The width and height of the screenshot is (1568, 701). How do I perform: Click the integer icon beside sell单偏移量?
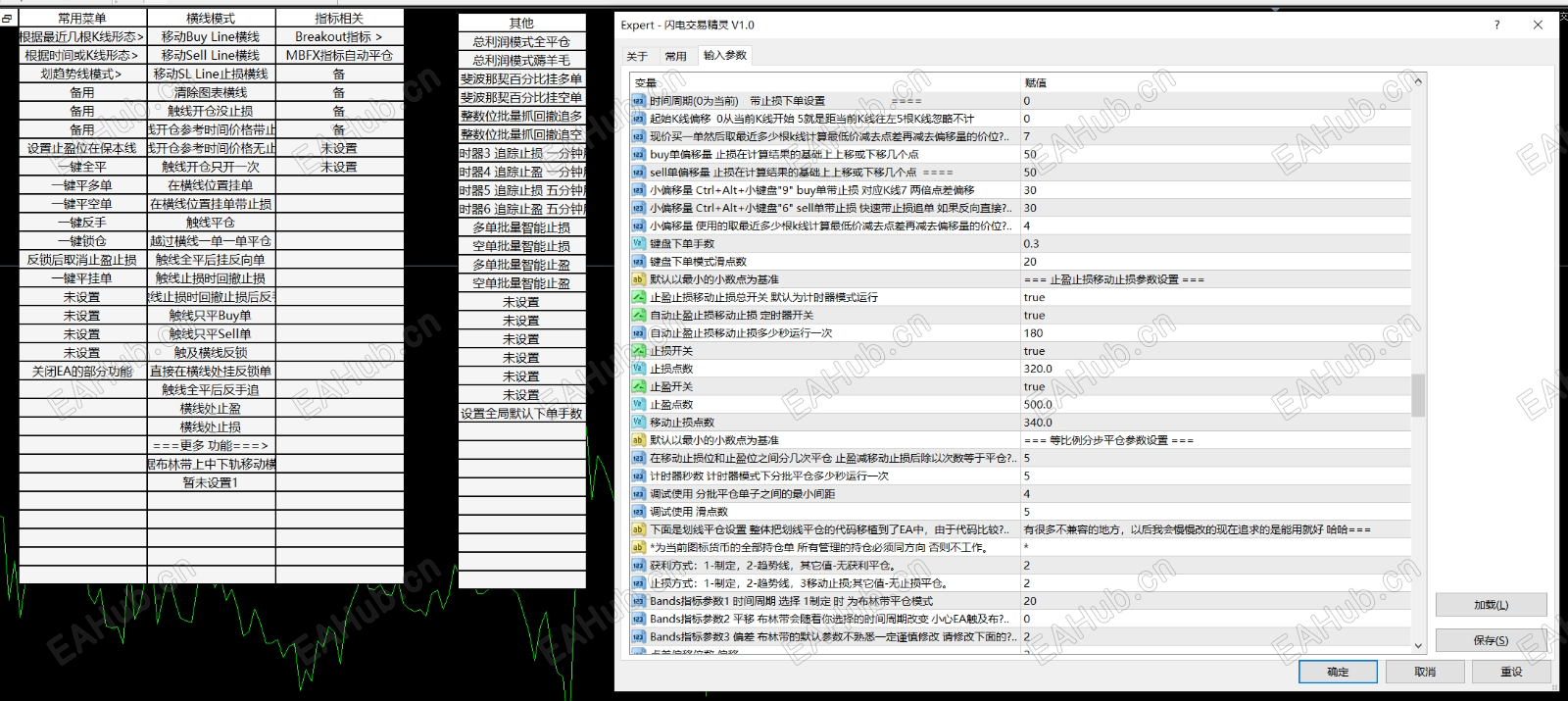(638, 172)
